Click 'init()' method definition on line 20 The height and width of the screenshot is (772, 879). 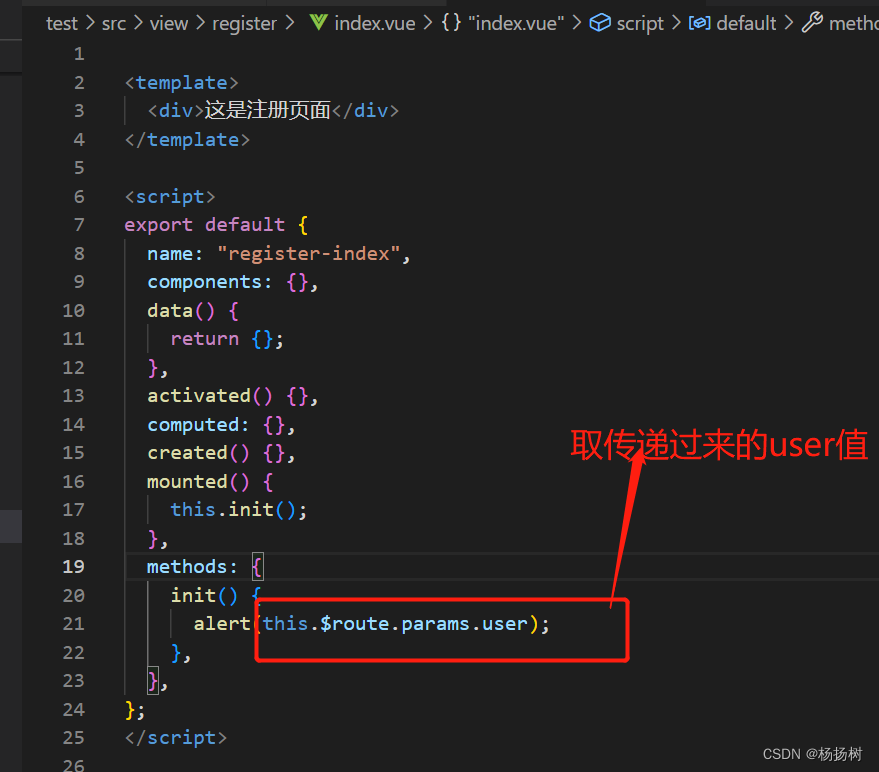click(x=205, y=595)
